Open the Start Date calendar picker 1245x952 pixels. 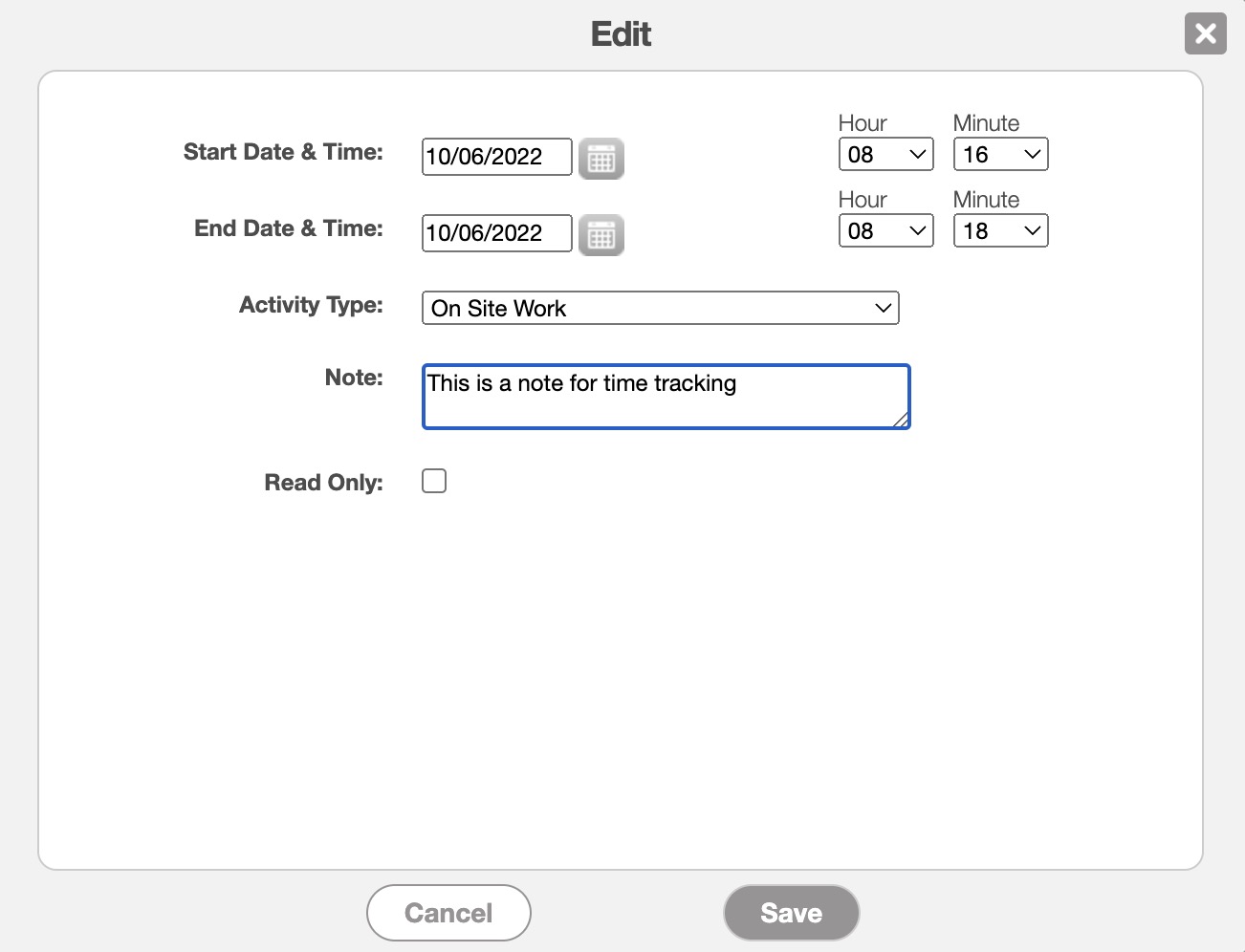[601, 159]
